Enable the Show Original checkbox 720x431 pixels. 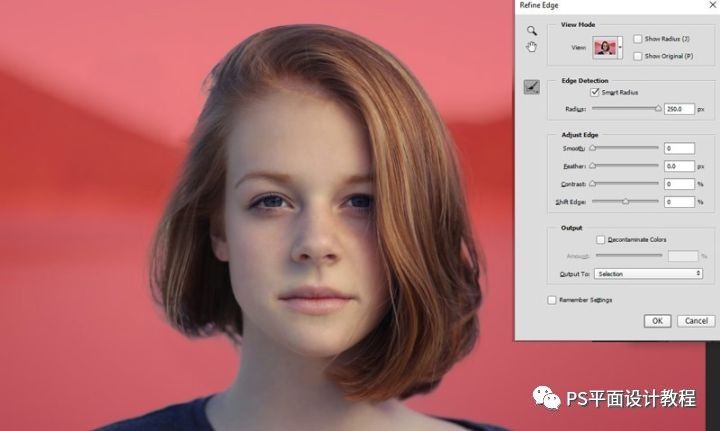pyautogui.click(x=638, y=56)
